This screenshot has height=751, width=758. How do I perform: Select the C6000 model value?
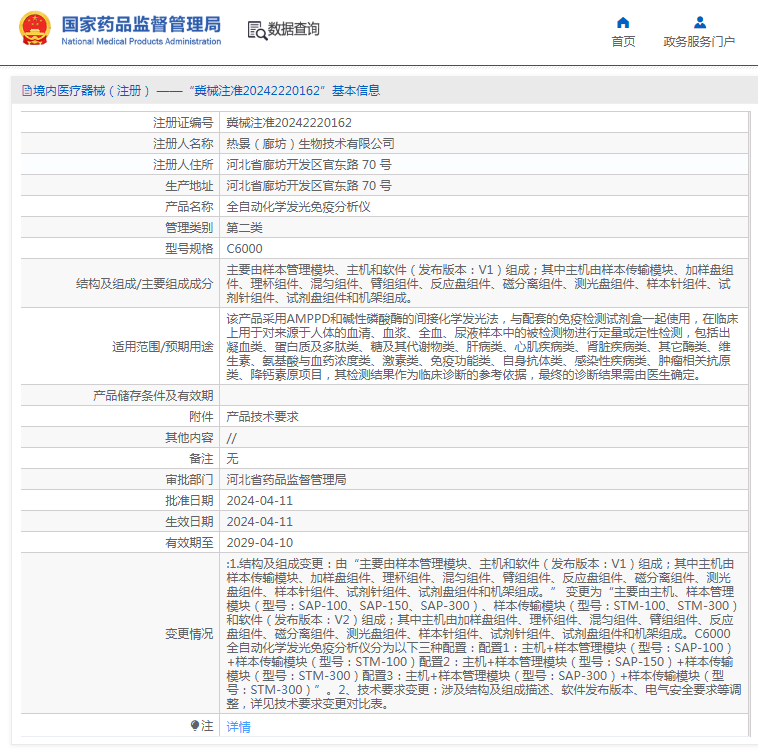(245, 249)
